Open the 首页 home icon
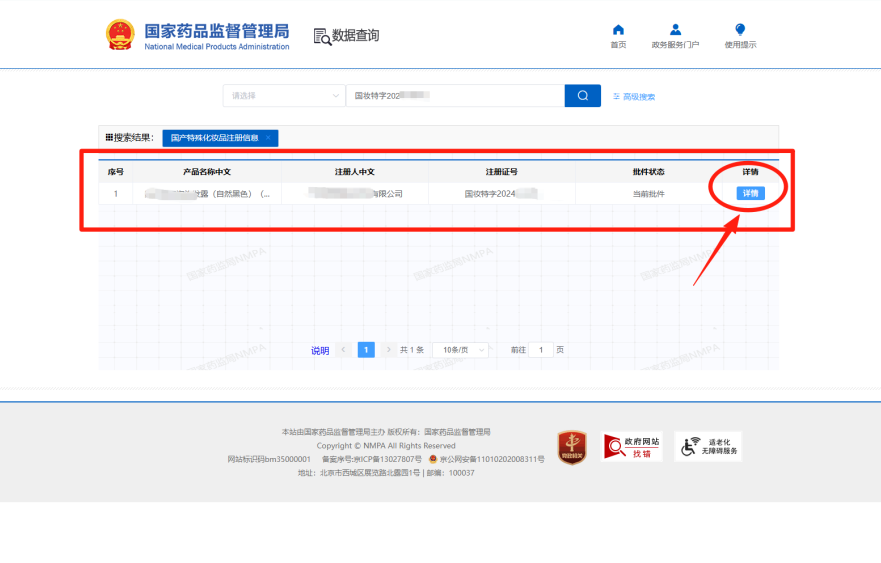Screen dimensions: 881x563 click(618, 30)
